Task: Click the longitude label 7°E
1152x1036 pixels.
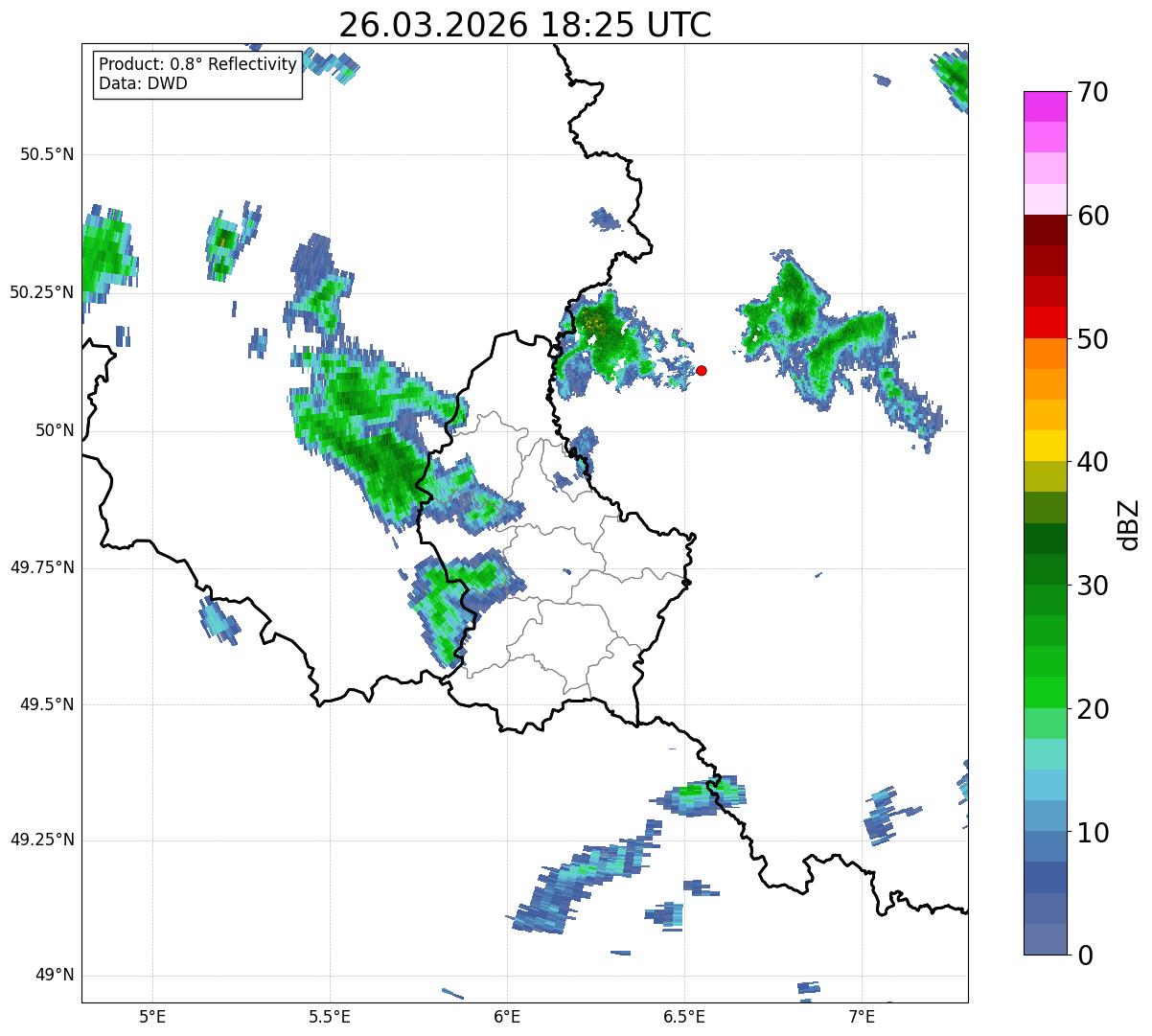Action: [862, 1016]
